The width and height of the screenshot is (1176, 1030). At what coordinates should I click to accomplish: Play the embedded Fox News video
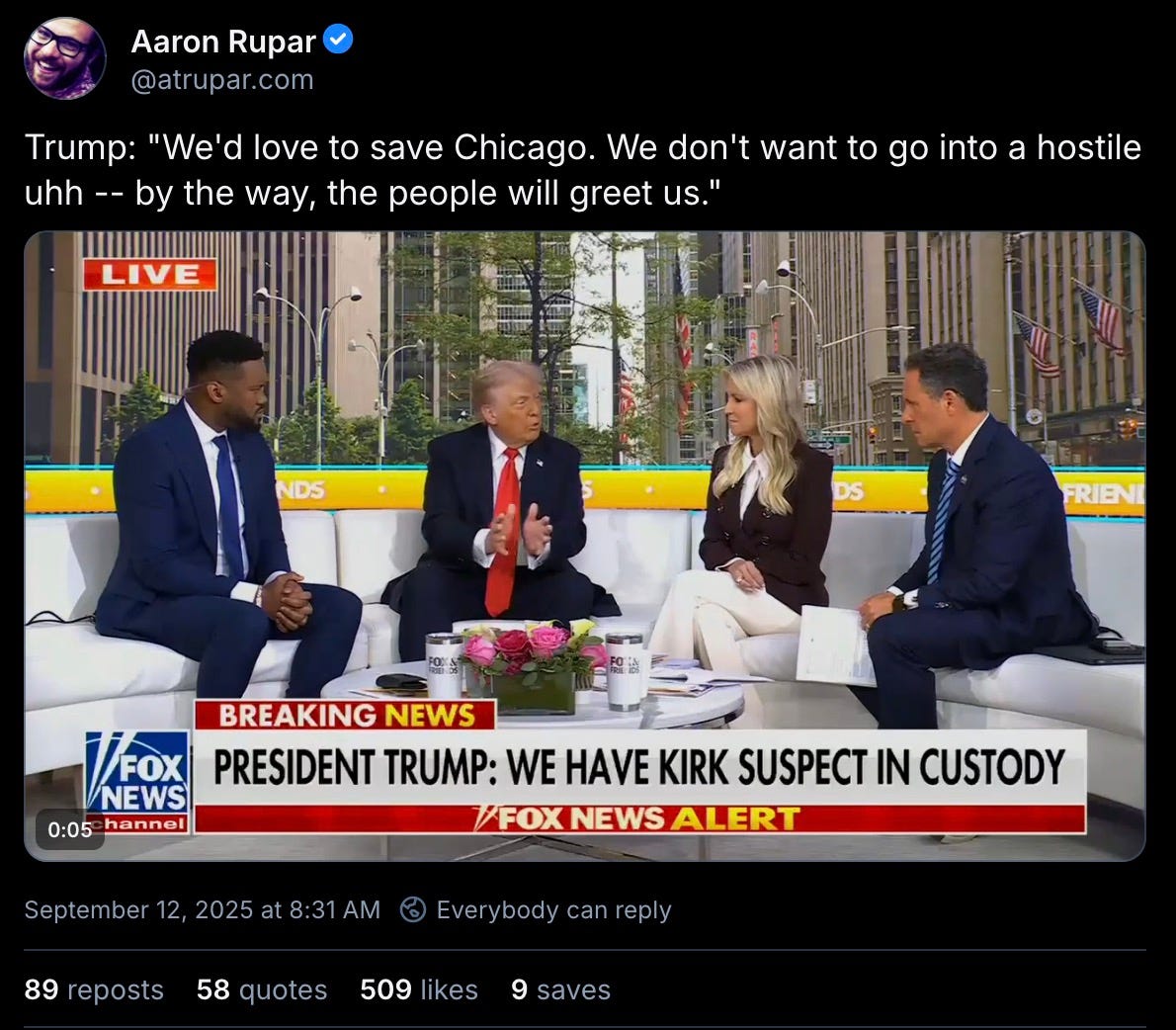(585, 546)
